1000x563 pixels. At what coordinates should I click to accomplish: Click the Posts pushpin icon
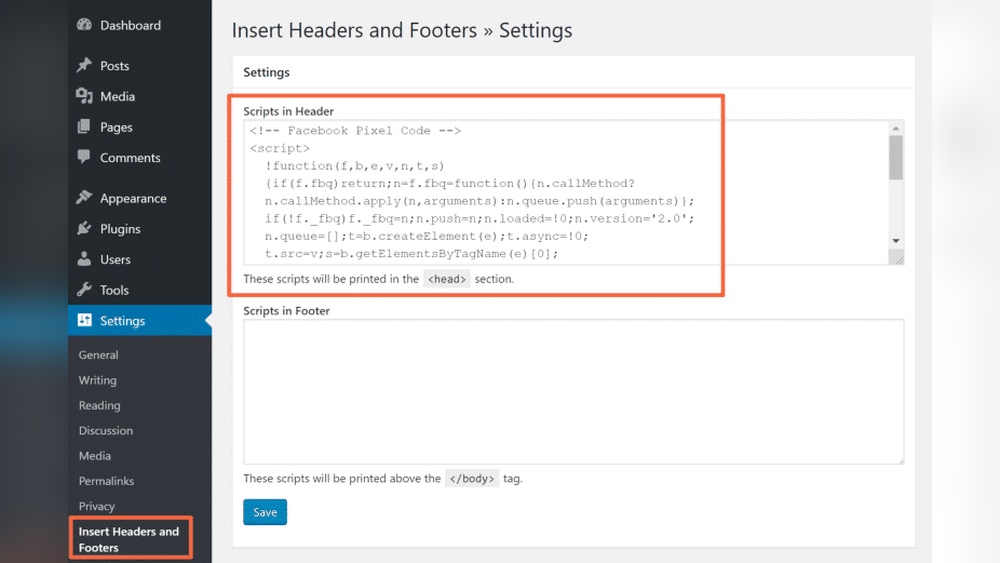click(84, 65)
